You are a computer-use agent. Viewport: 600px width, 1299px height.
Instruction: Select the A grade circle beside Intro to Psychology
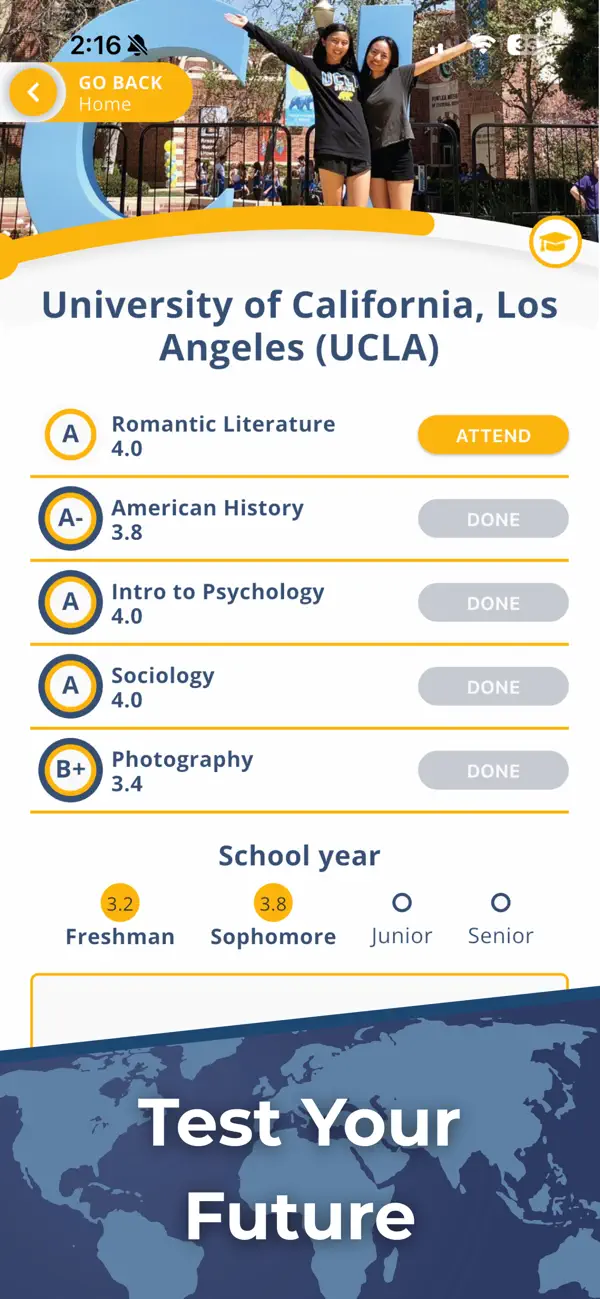click(x=70, y=603)
